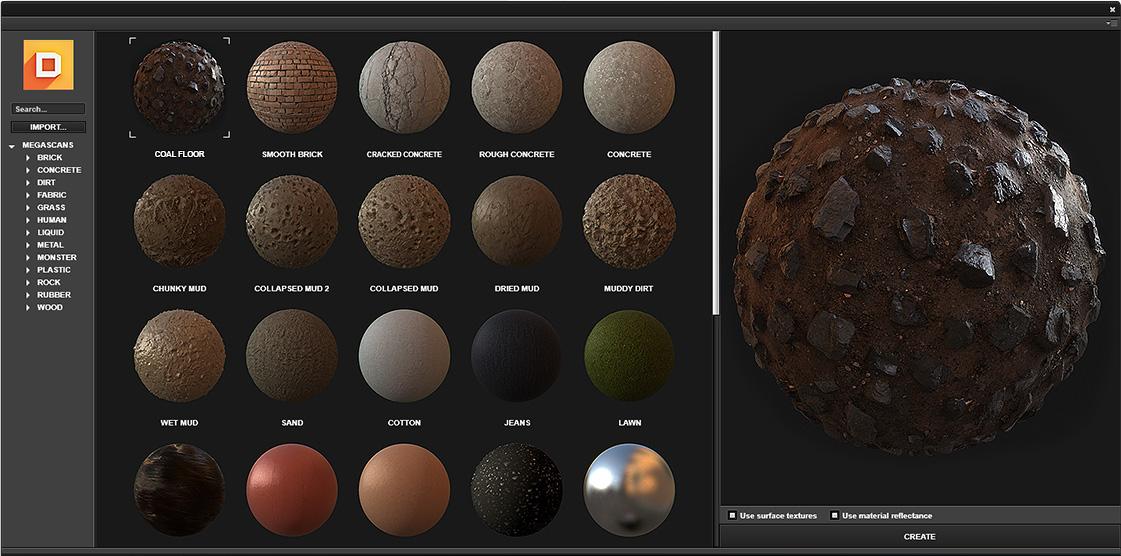Select the Collapsed Mud 2 material sphere
The height and width of the screenshot is (556, 1121).
click(292, 222)
